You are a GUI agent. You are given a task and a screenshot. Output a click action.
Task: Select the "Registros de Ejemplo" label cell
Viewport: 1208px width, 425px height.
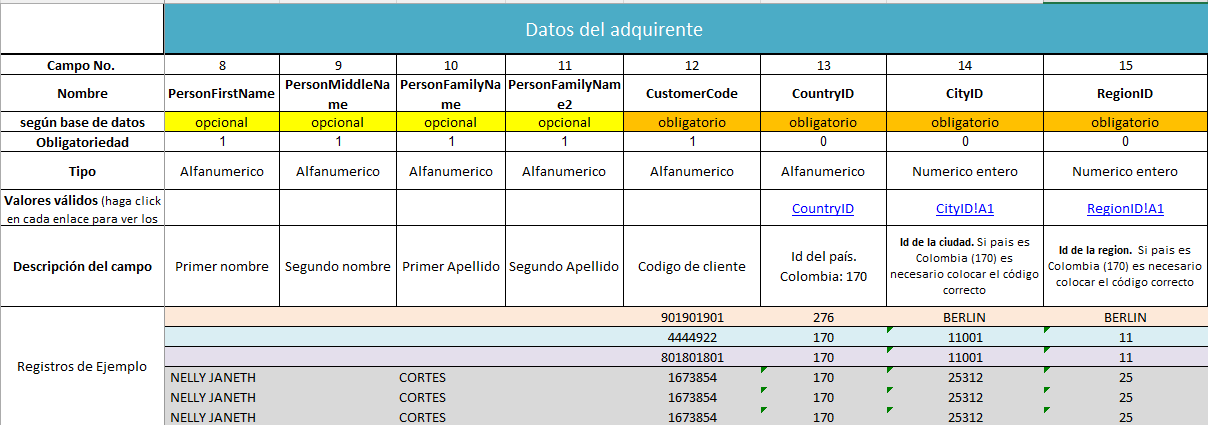pos(81,366)
